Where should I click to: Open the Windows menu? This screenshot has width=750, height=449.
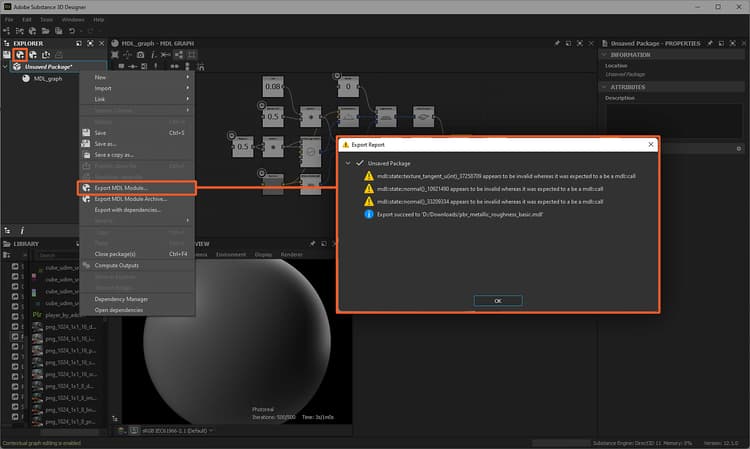click(x=73, y=20)
